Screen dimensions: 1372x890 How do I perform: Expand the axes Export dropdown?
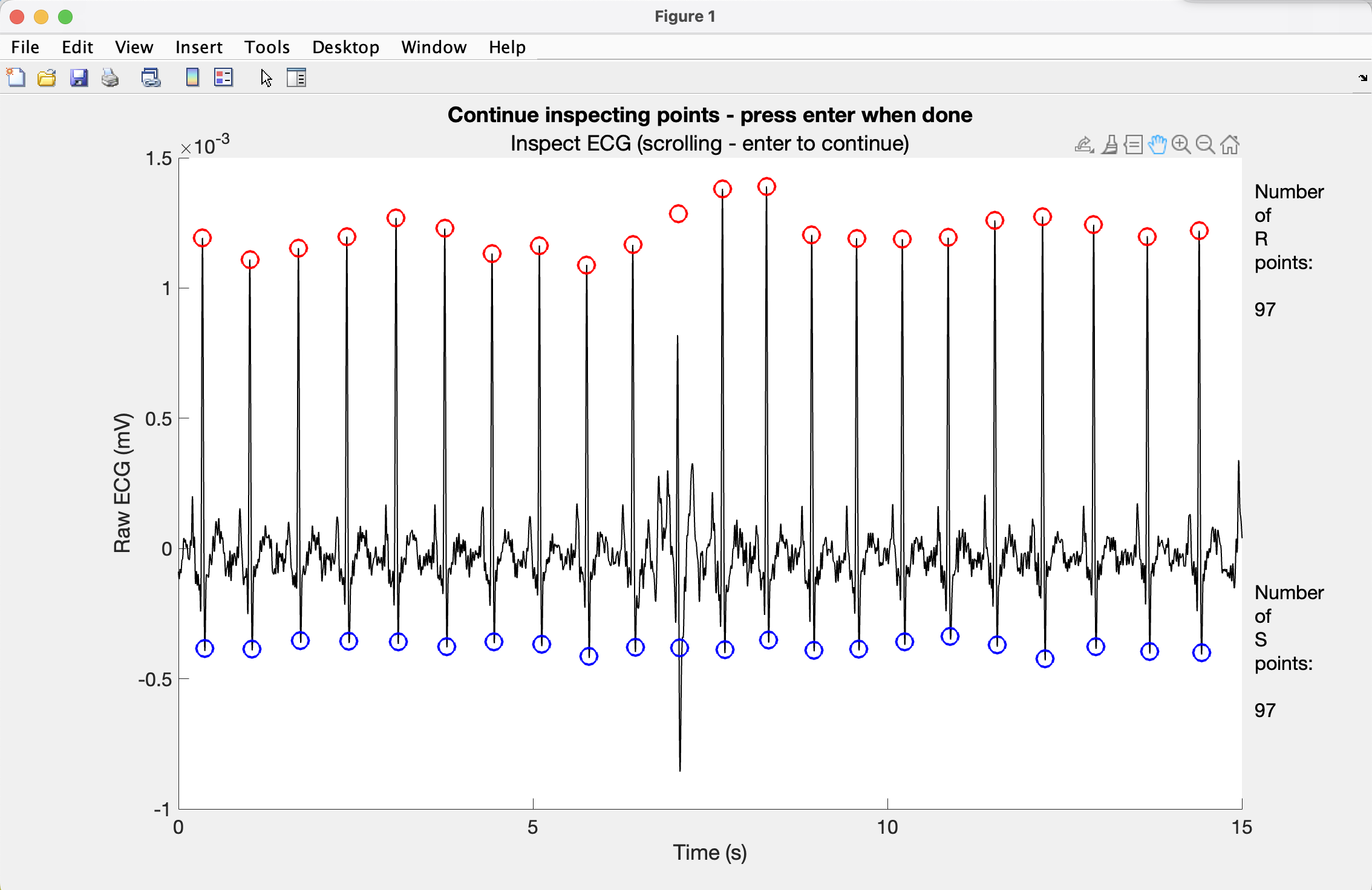pyautogui.click(x=1084, y=145)
